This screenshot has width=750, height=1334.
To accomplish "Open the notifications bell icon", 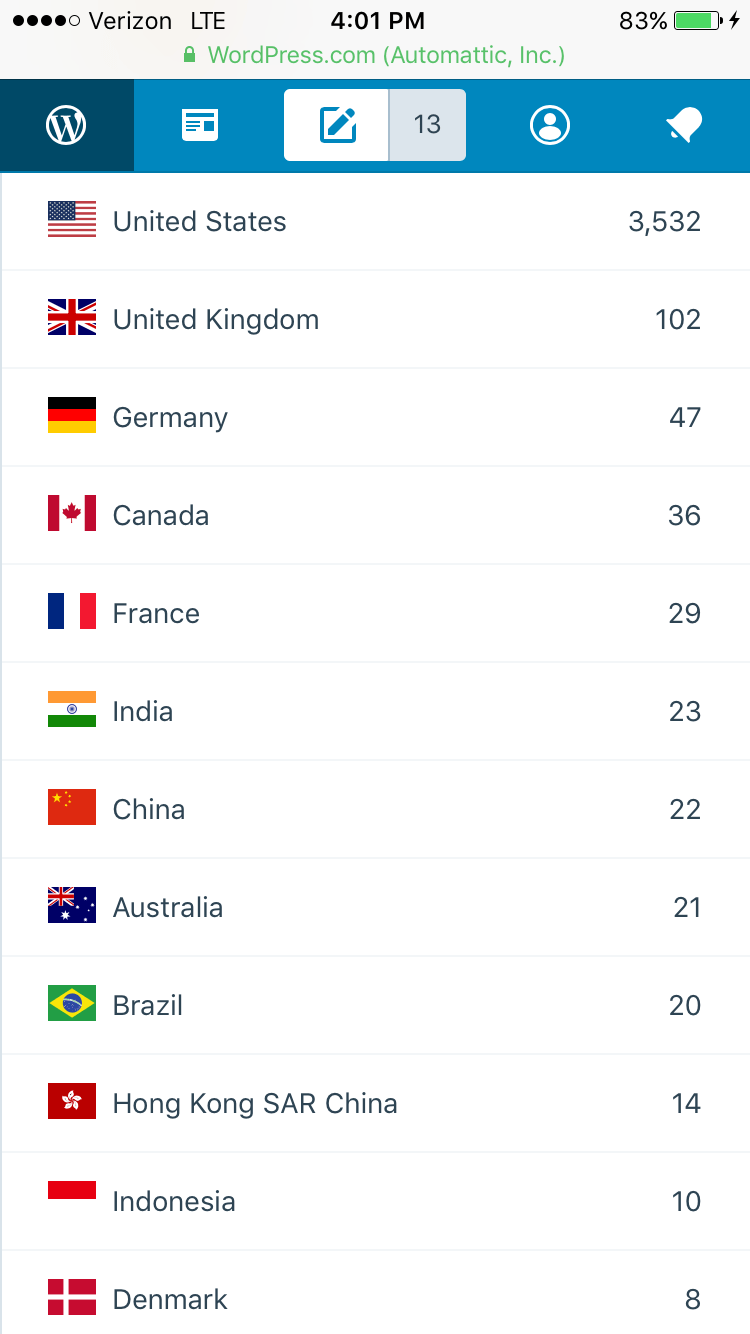I will point(684,125).
